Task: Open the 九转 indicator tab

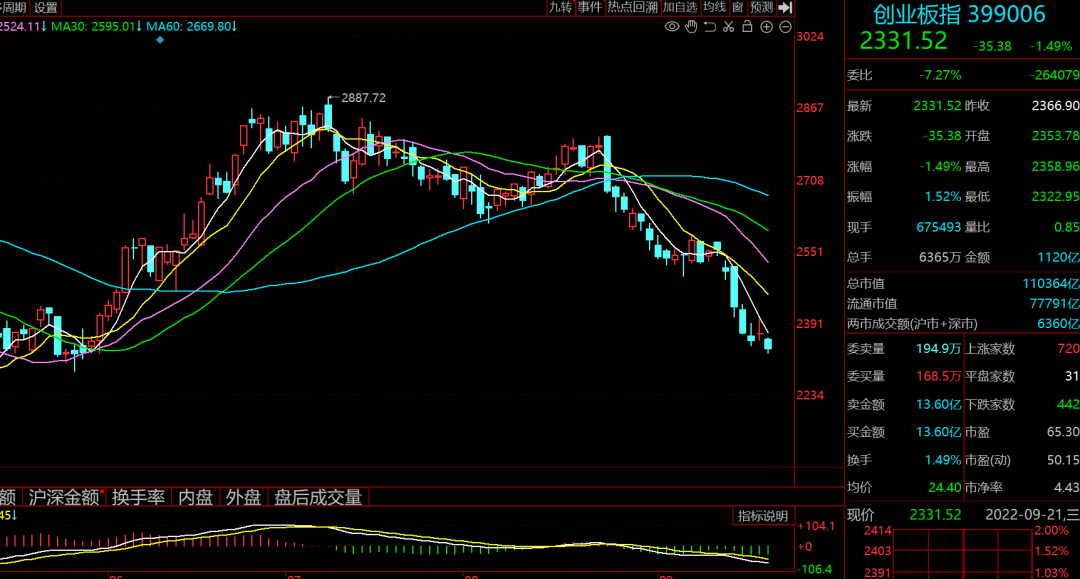Action: tap(560, 7)
